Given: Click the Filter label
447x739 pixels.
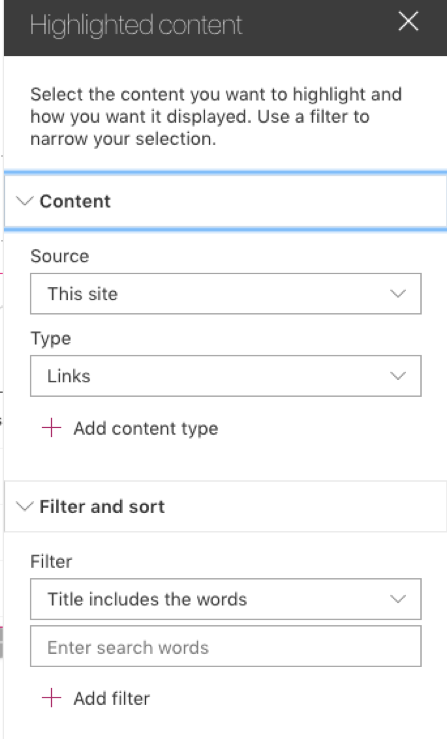Looking at the screenshot, I should coord(51,561).
